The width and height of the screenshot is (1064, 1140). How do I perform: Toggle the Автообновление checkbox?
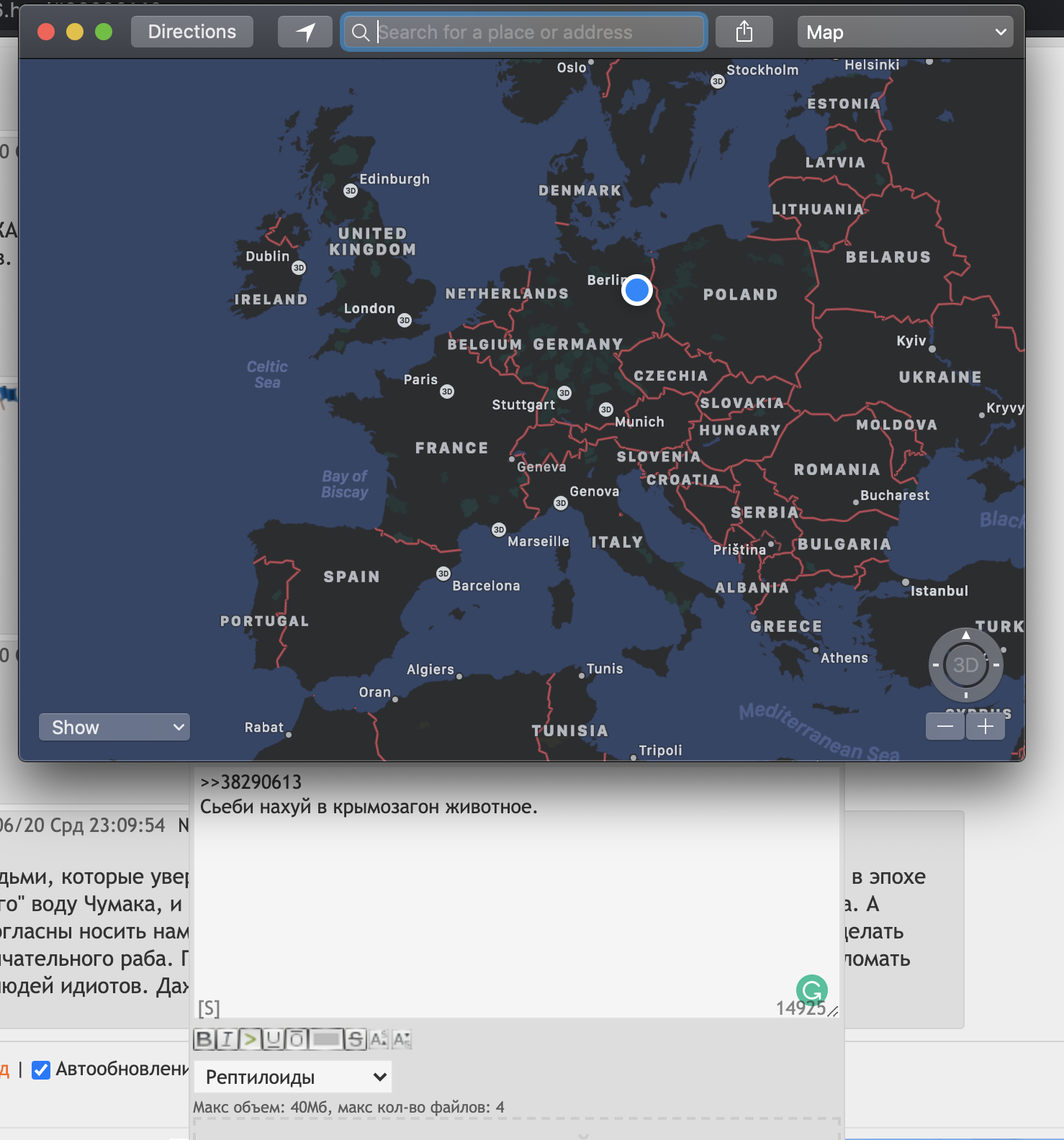(x=41, y=1070)
